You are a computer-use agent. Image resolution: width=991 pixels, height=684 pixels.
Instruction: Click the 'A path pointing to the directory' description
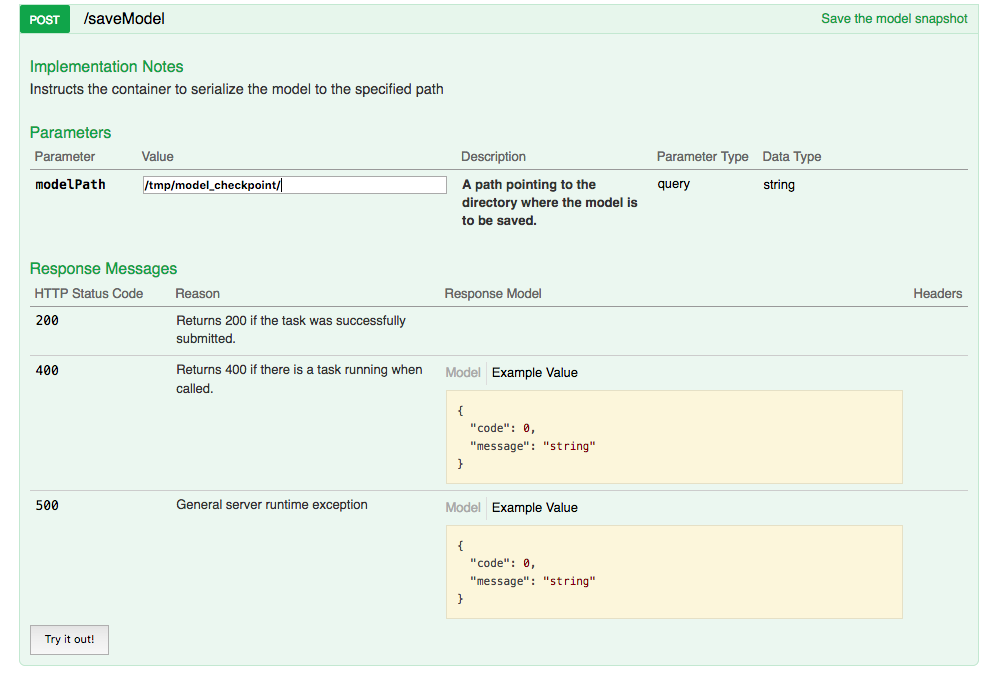tap(549, 202)
